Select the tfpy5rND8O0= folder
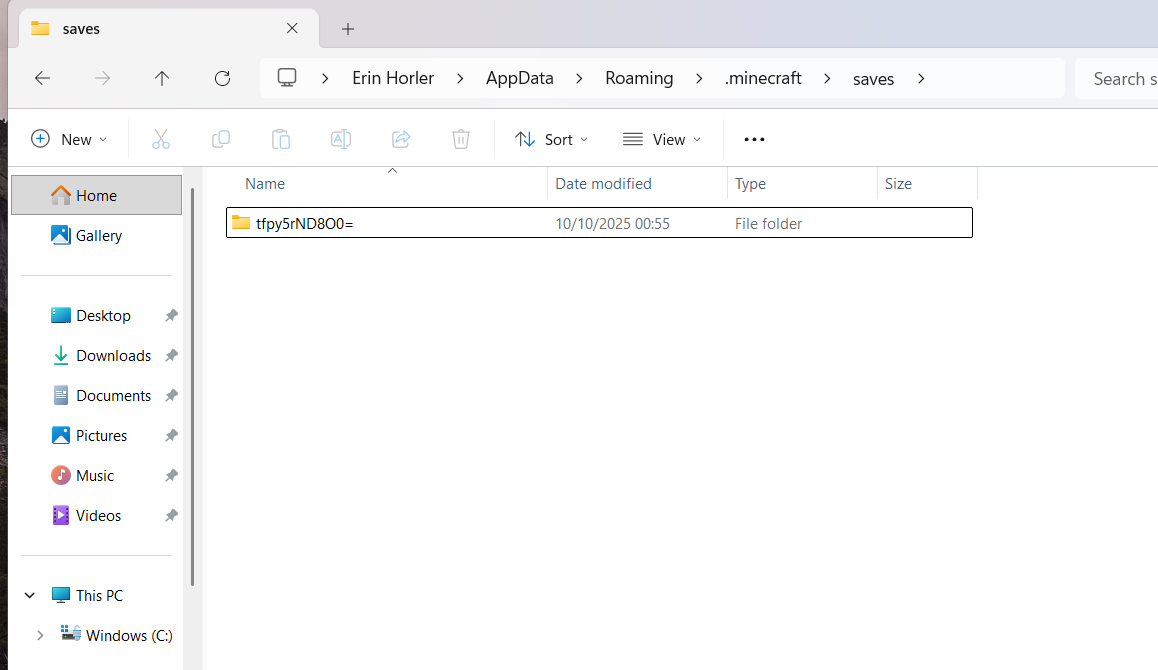 304,223
